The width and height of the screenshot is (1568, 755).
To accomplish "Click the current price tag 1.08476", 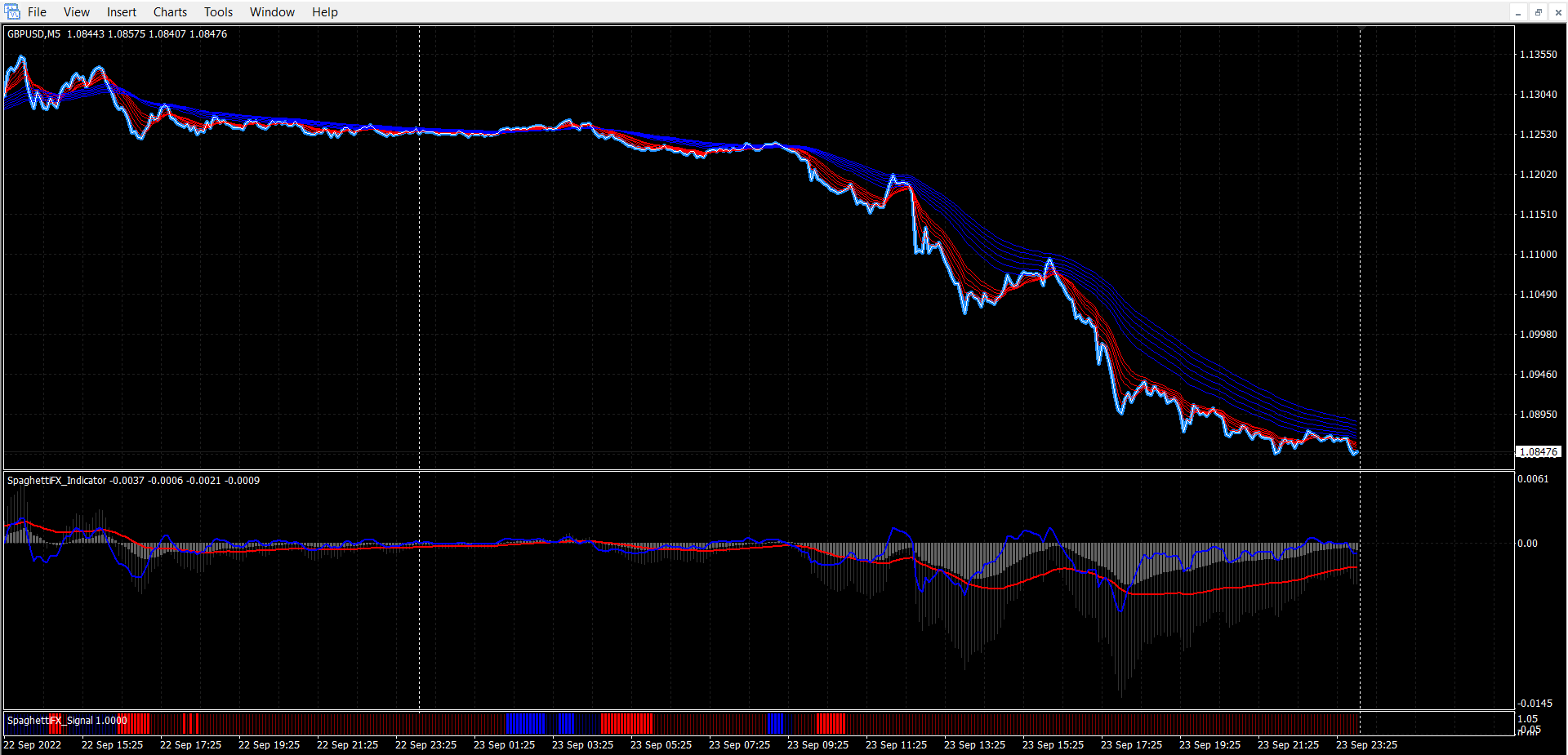I will point(1538,452).
